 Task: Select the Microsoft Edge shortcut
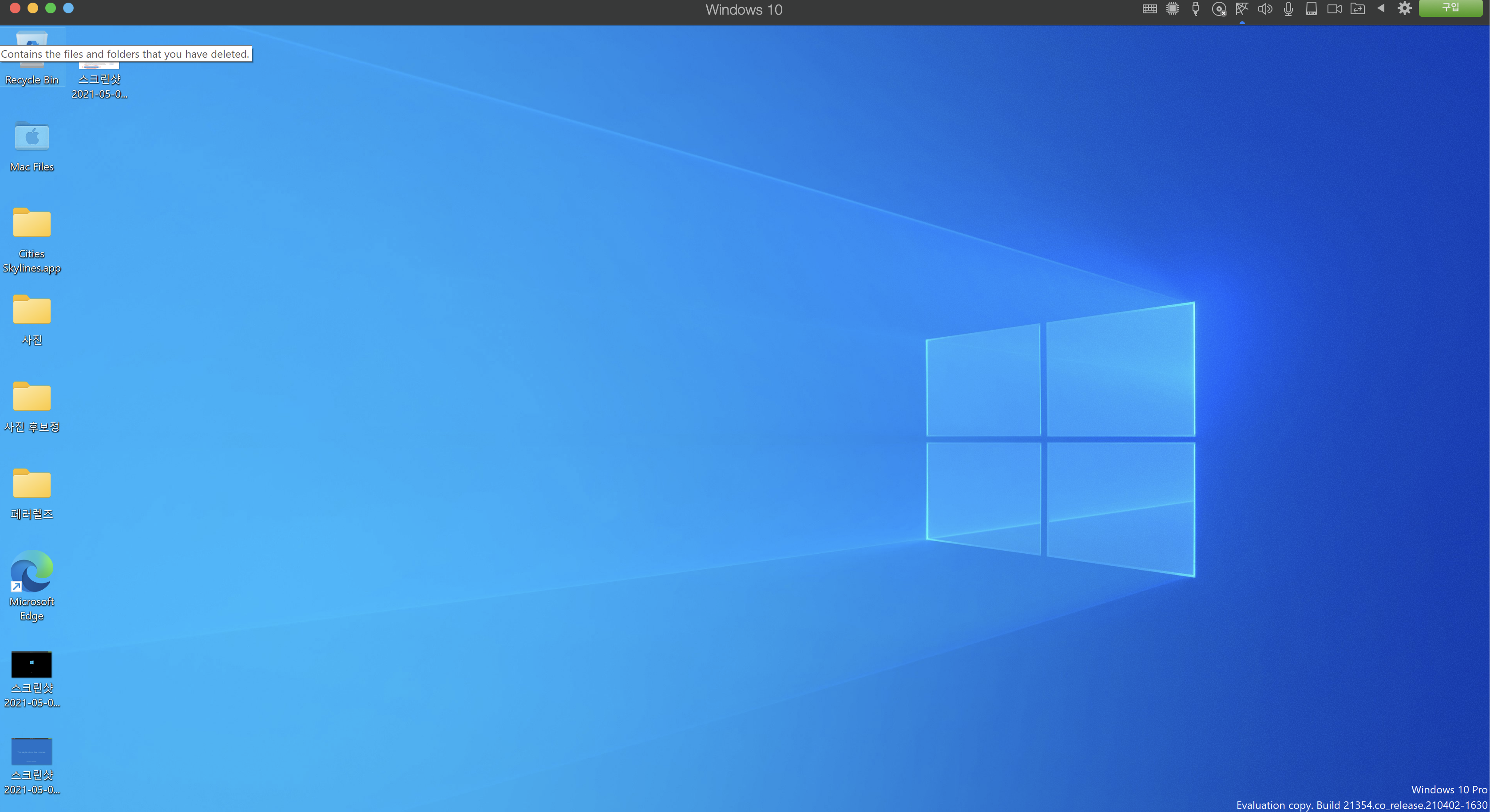[x=32, y=572]
